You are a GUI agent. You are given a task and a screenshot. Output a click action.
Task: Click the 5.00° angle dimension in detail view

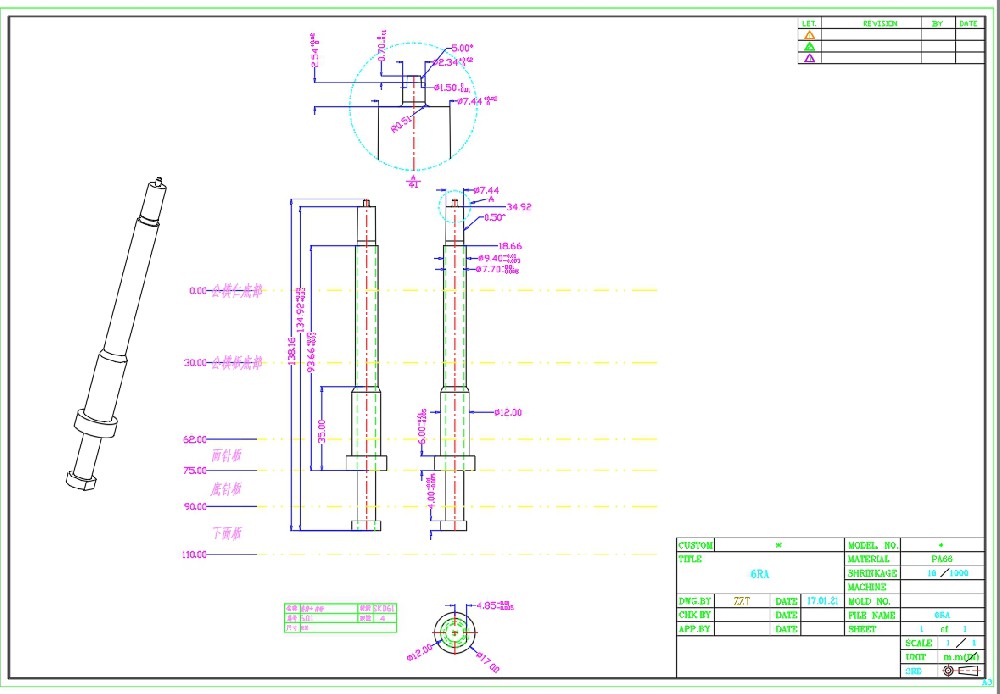click(x=462, y=47)
